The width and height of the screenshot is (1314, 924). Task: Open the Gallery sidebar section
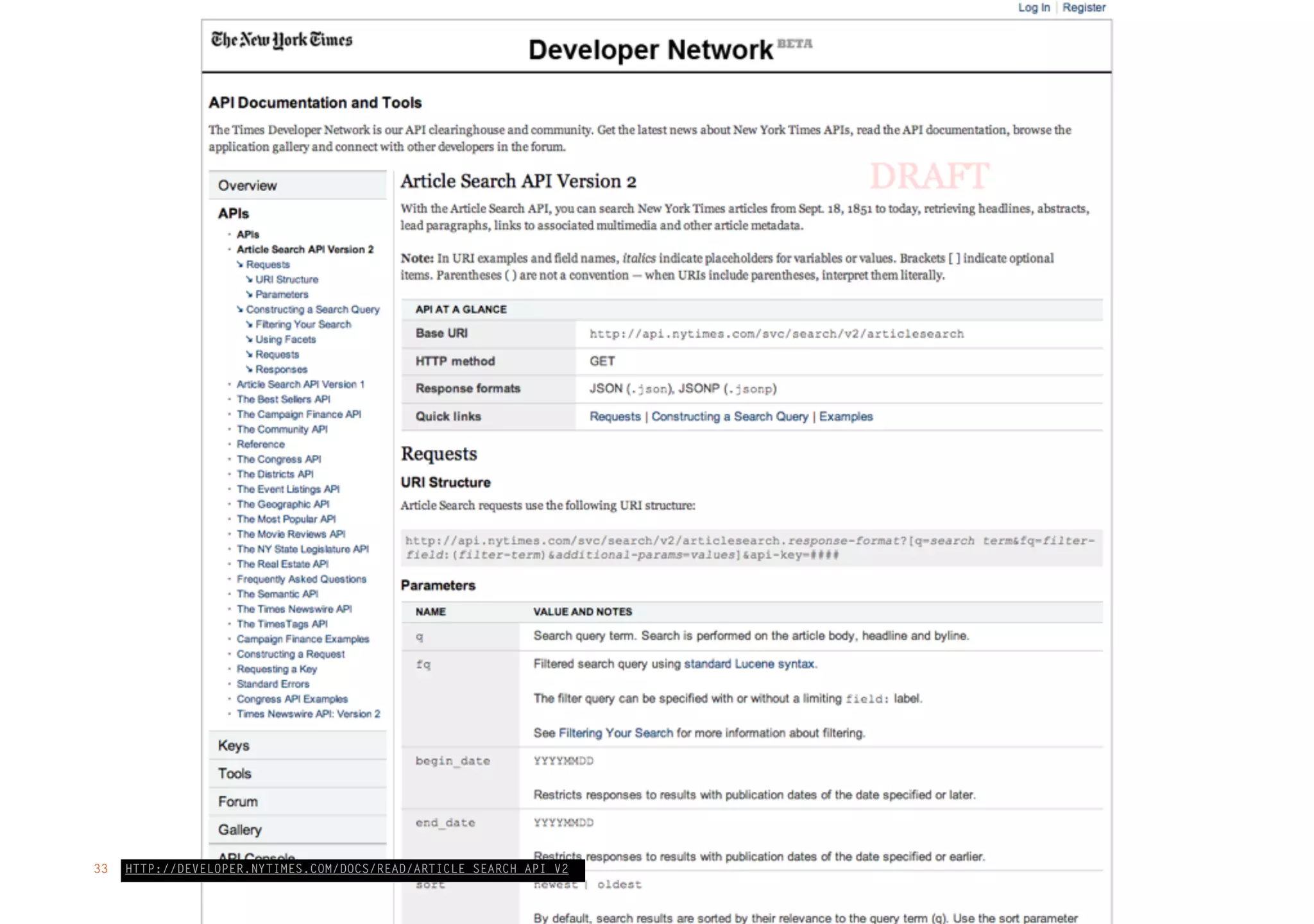[239, 830]
